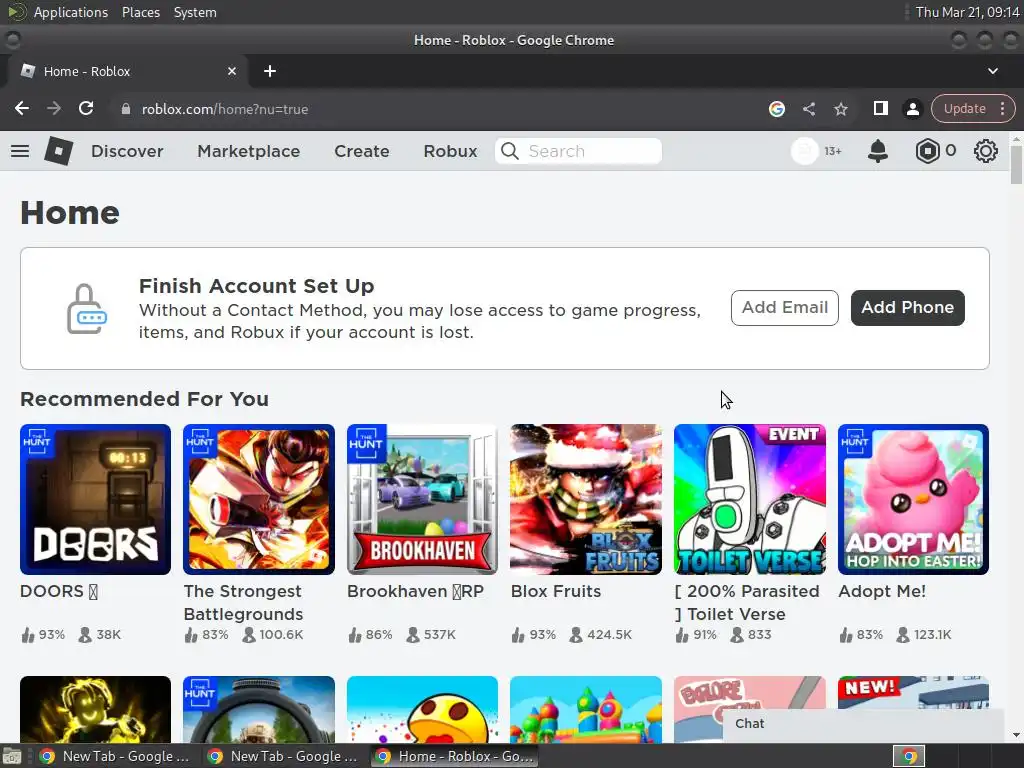
Task: Click the Chrome workspace switcher icon
Action: pos(909,756)
